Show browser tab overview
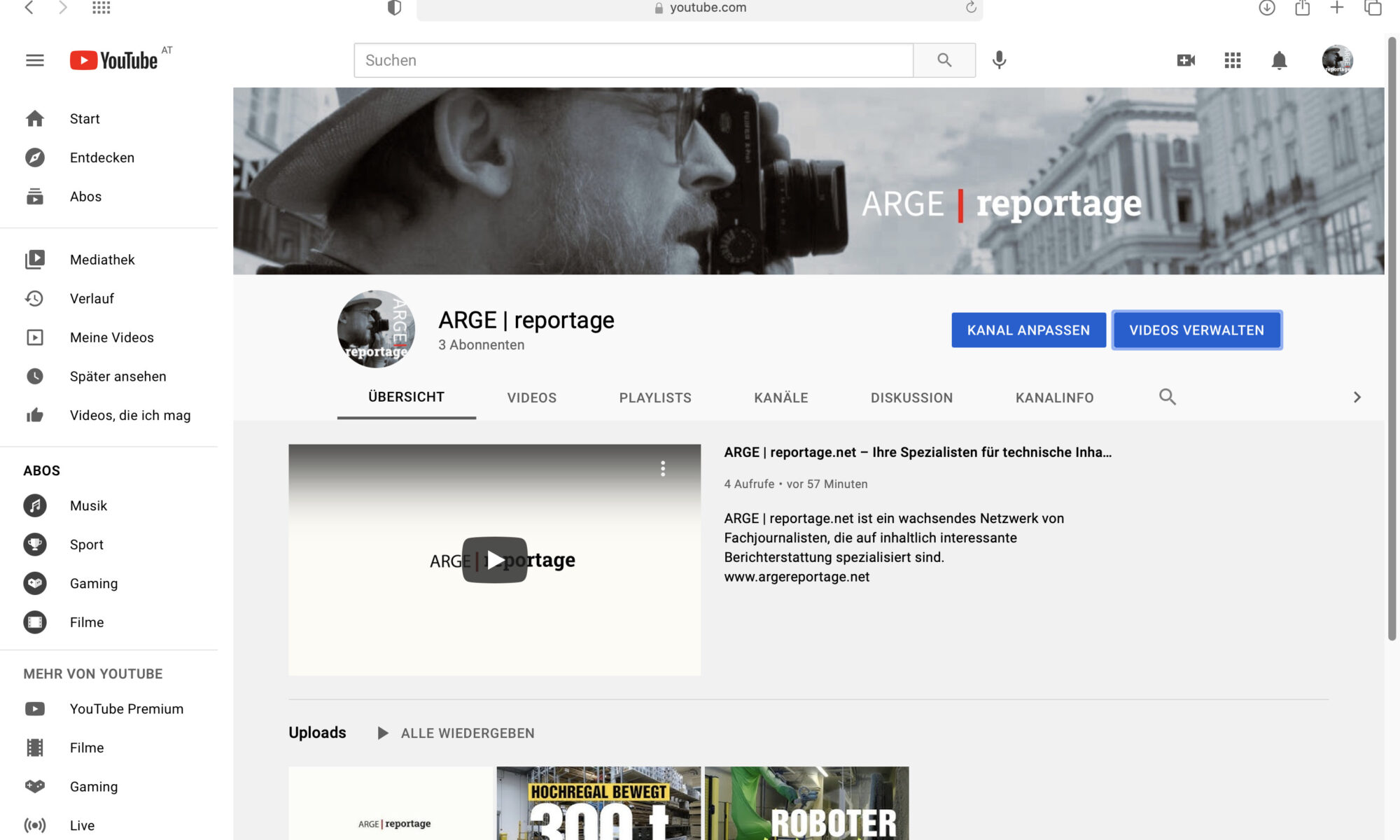 pyautogui.click(x=1373, y=8)
